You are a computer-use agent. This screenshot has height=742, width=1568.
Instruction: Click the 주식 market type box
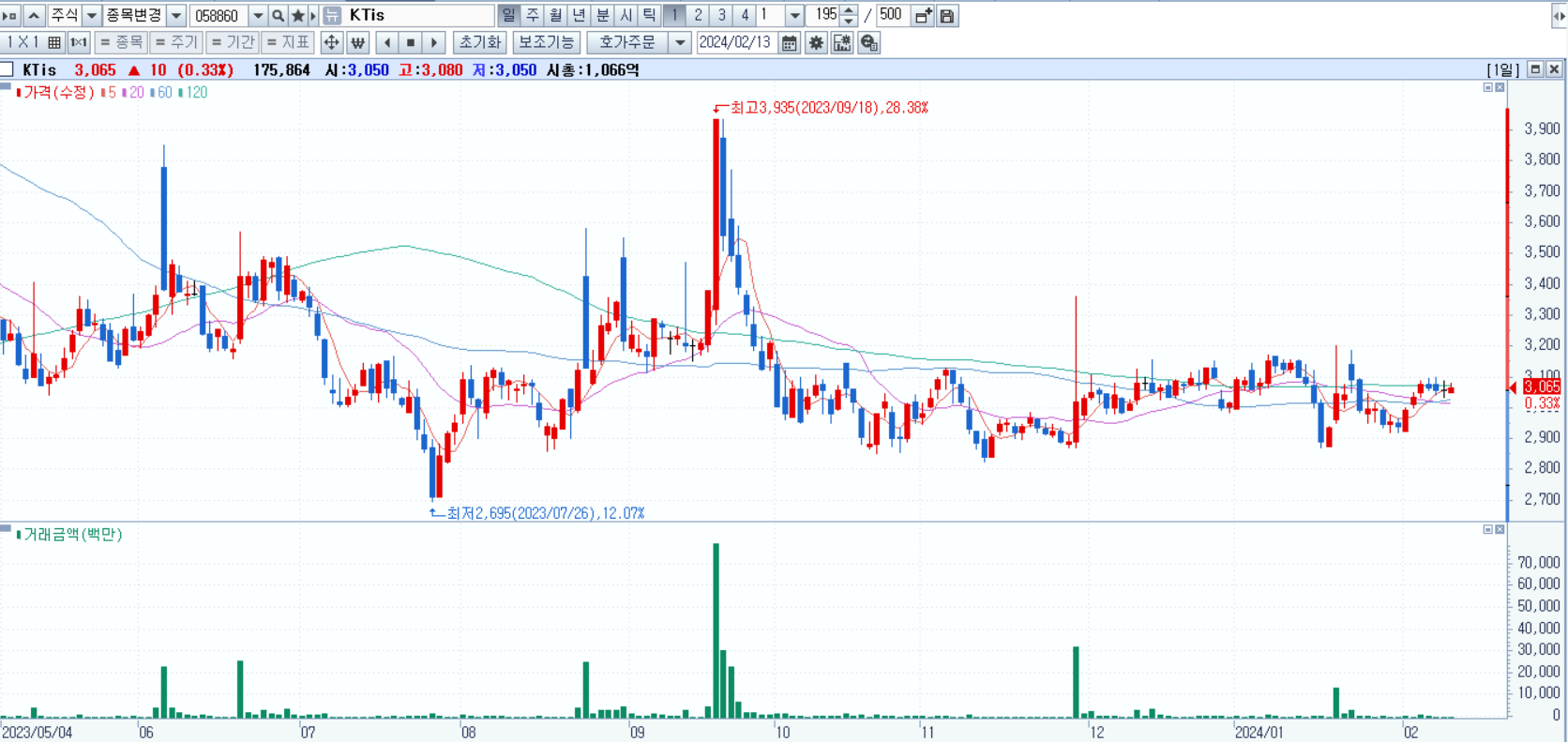click(65, 16)
